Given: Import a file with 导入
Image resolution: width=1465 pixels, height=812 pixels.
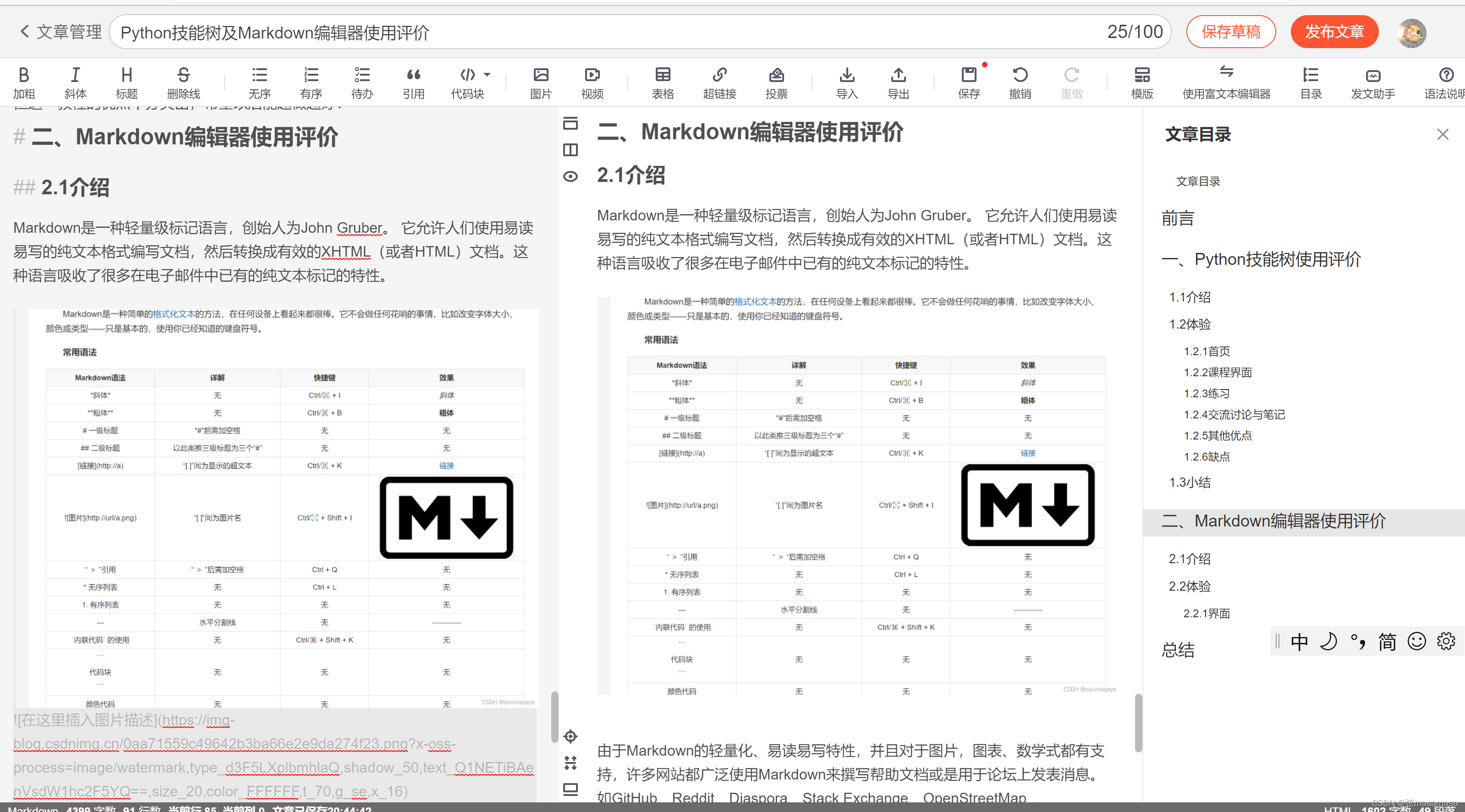Looking at the screenshot, I should 847,83.
